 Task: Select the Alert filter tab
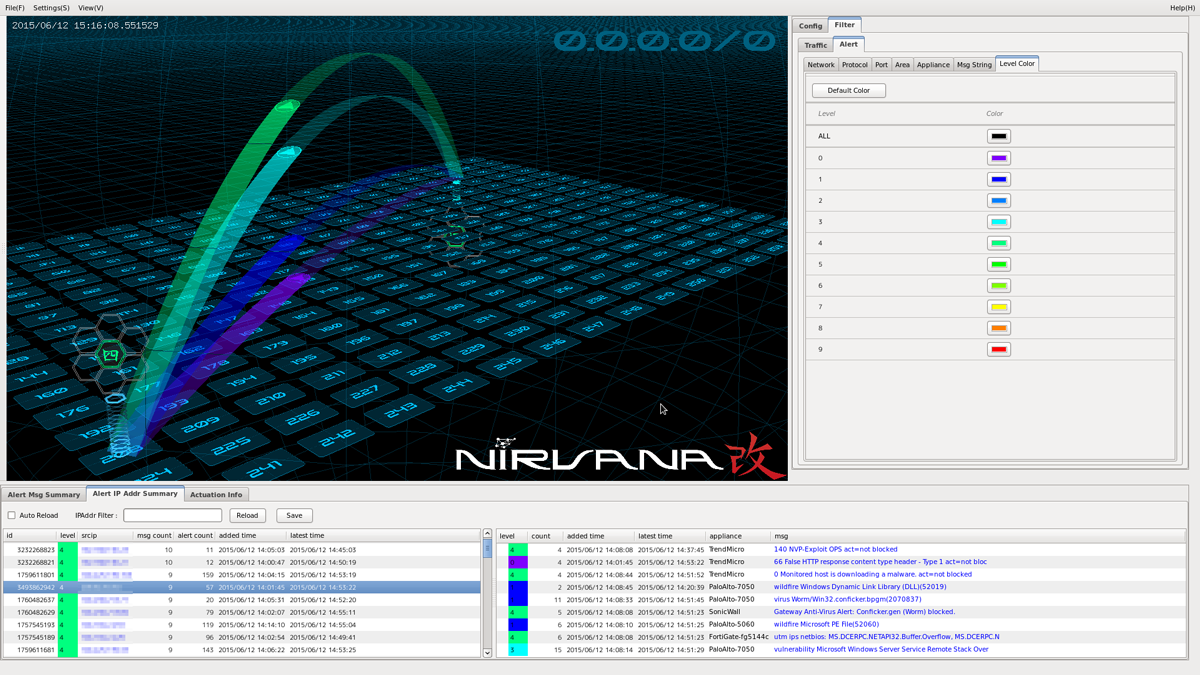[x=848, y=44]
